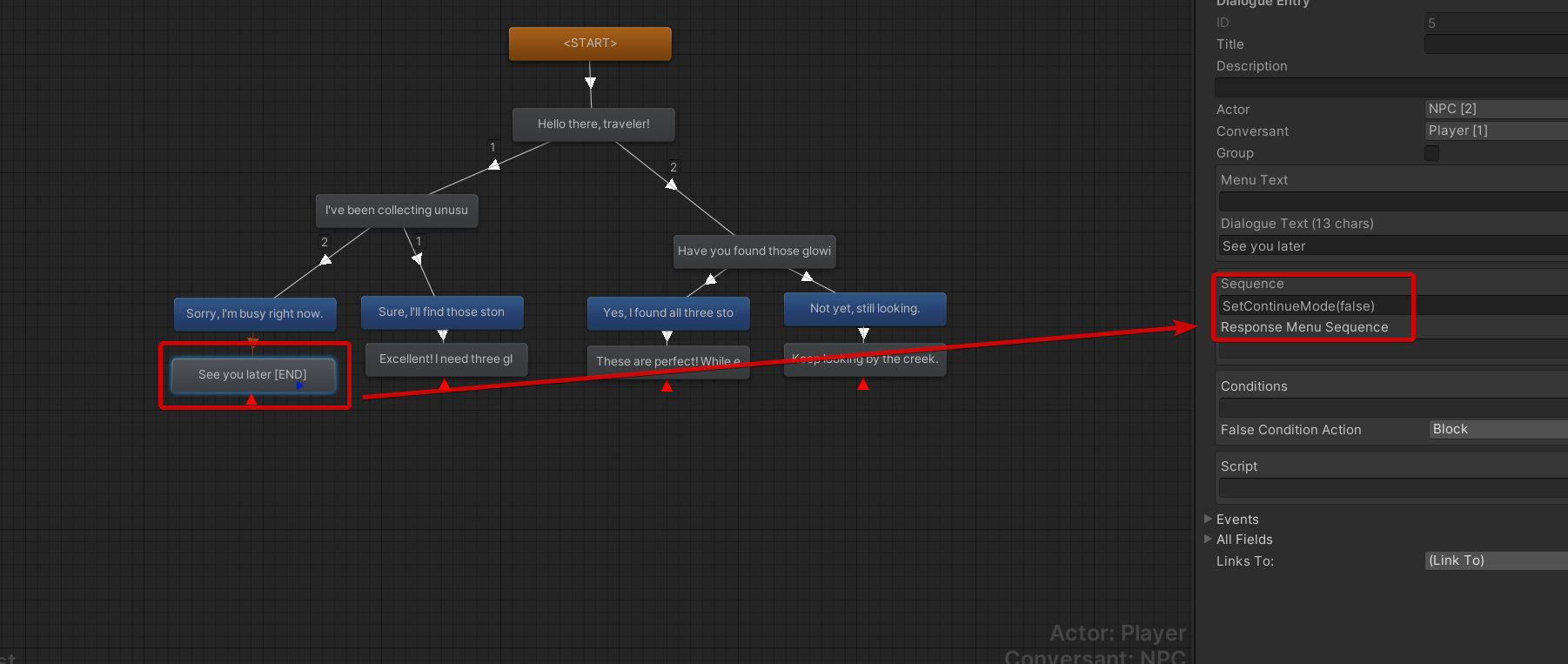Select the 'See you later [END]' node
1568x664 pixels.
(x=253, y=375)
